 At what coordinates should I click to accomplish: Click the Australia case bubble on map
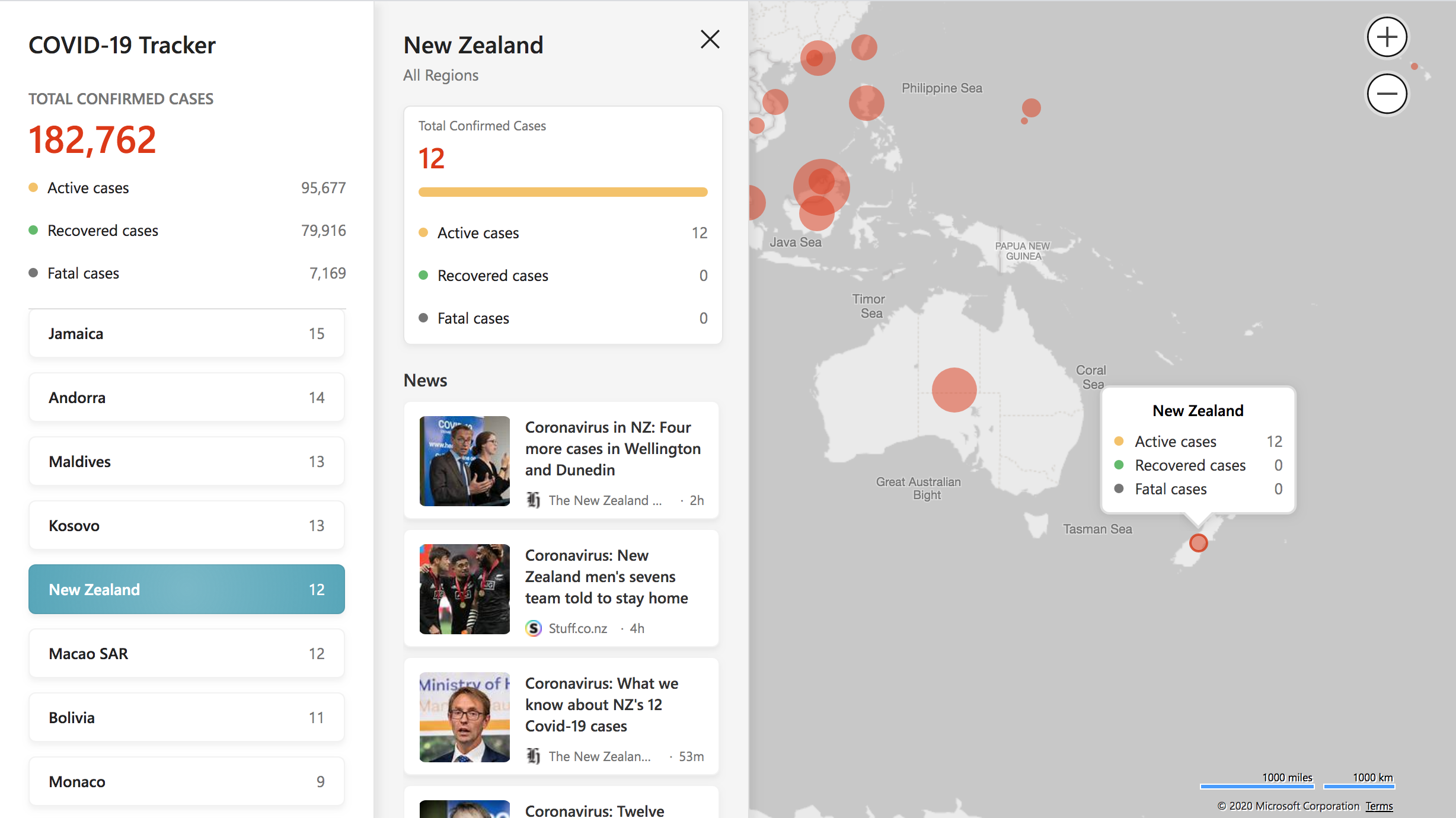point(954,390)
